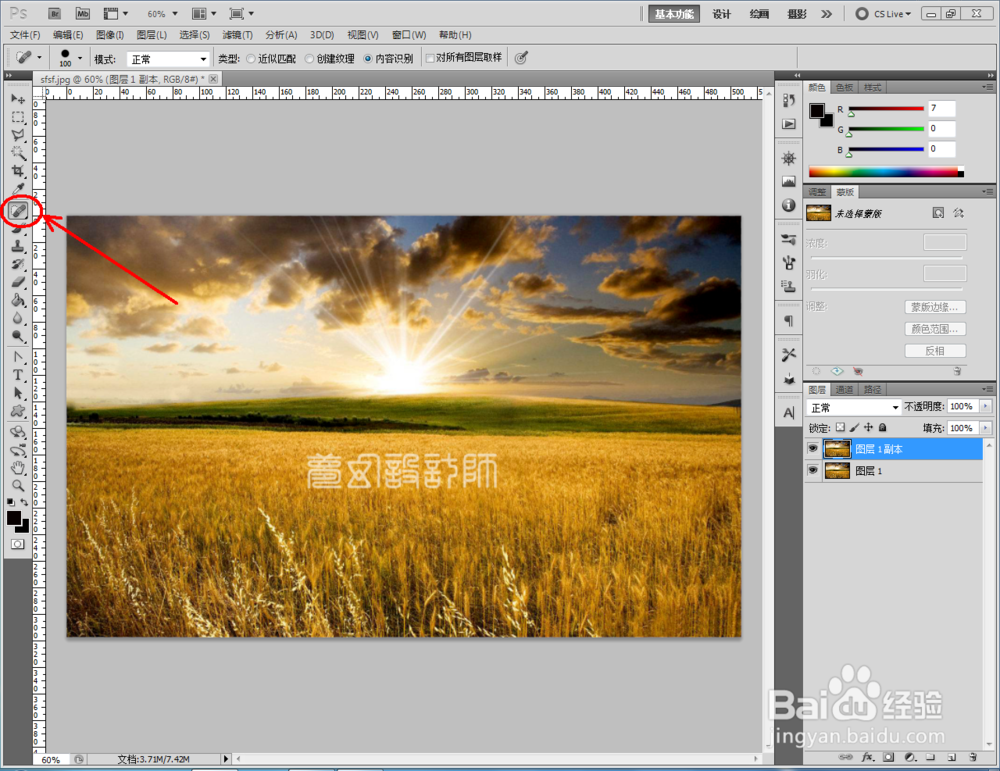Viewport: 1000px width, 771px height.
Task: Select the Dodge tool
Action: point(18,335)
